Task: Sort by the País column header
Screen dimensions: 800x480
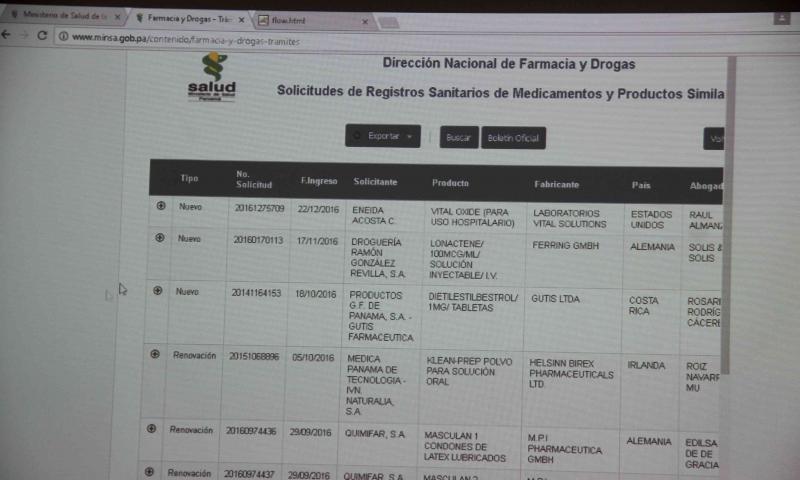Action: coord(641,185)
